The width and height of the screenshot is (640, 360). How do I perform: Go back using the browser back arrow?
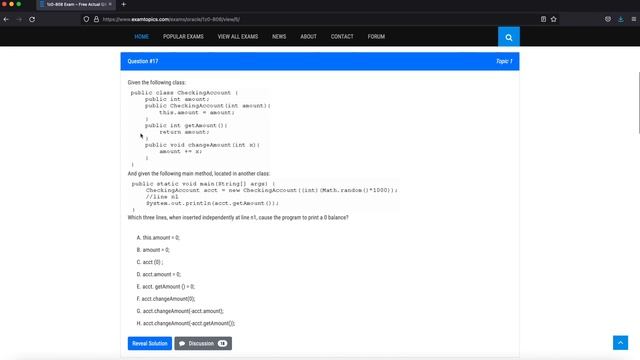pyautogui.click(x=6, y=19)
